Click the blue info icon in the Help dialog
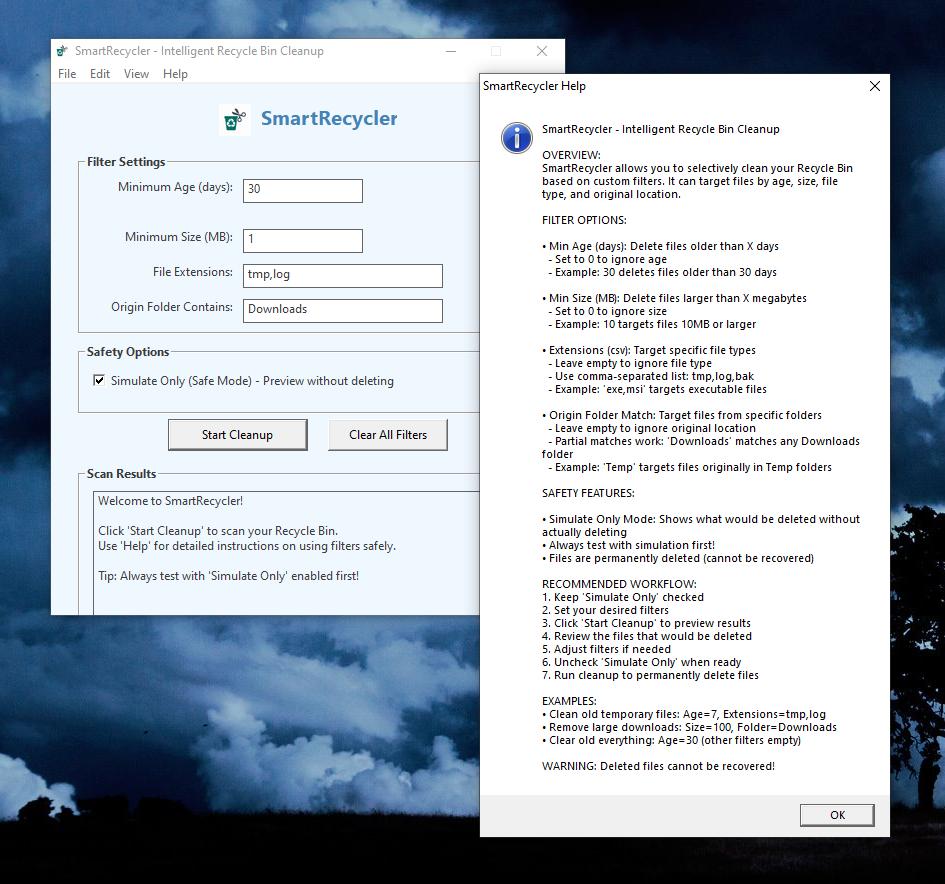945x884 pixels. coord(516,138)
